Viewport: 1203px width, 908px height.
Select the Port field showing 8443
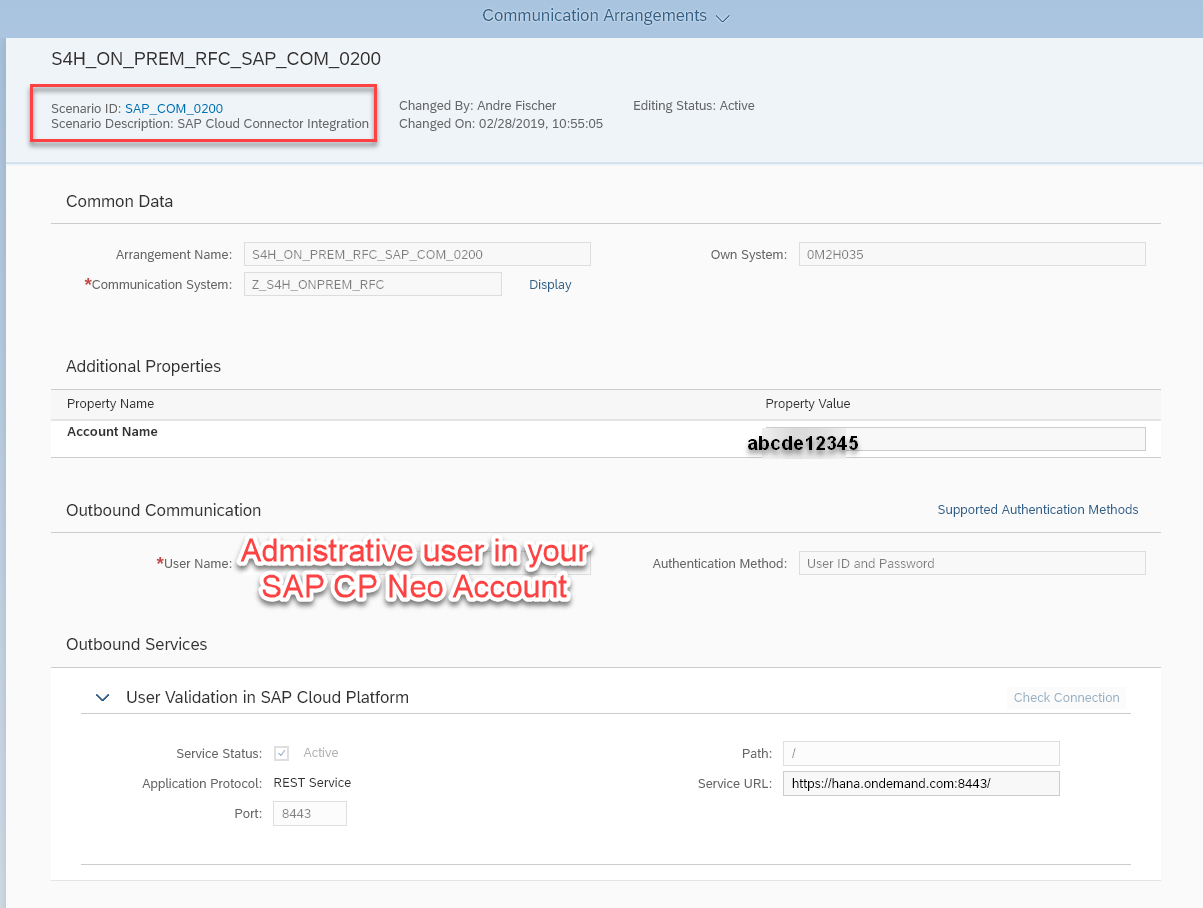(x=309, y=813)
